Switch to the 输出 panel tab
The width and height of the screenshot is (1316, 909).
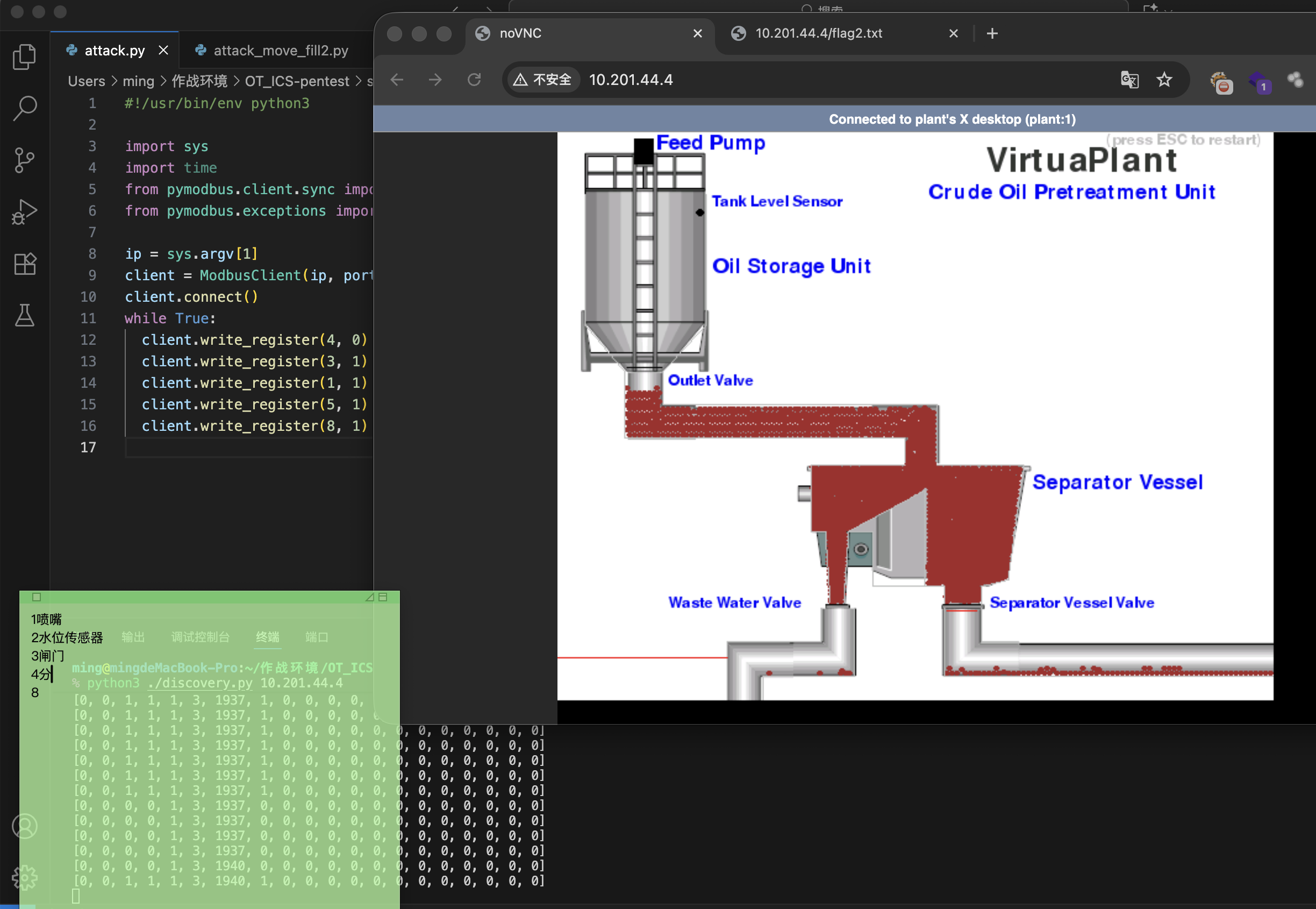(133, 637)
